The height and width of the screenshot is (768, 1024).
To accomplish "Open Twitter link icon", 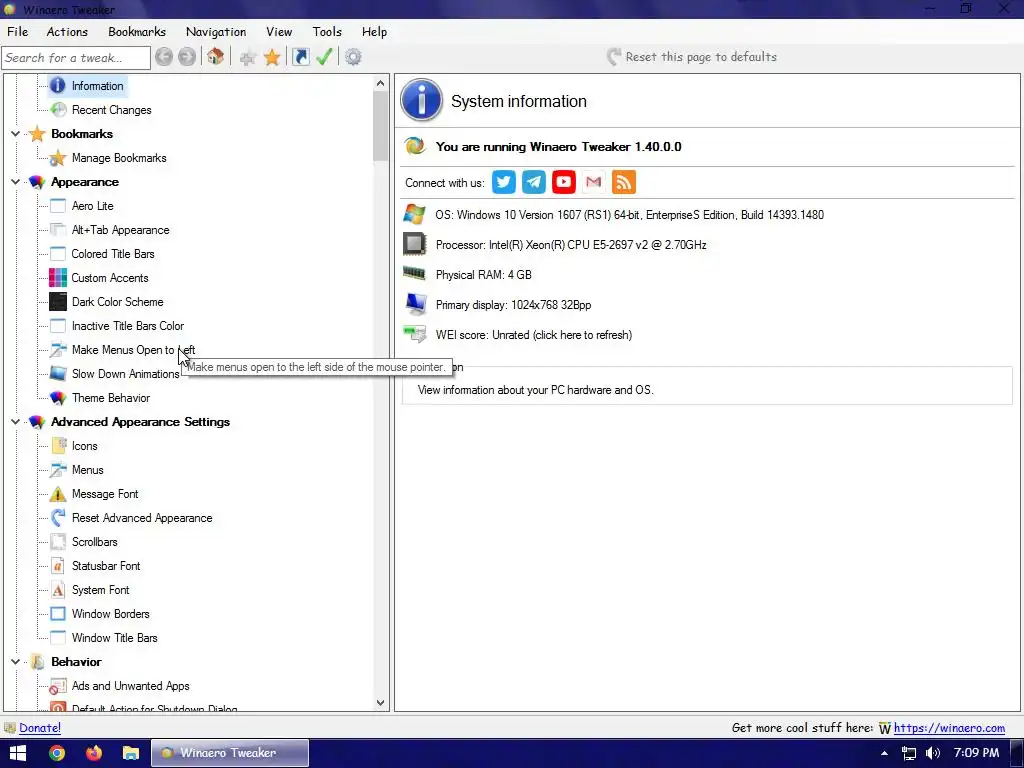I will coord(504,182).
